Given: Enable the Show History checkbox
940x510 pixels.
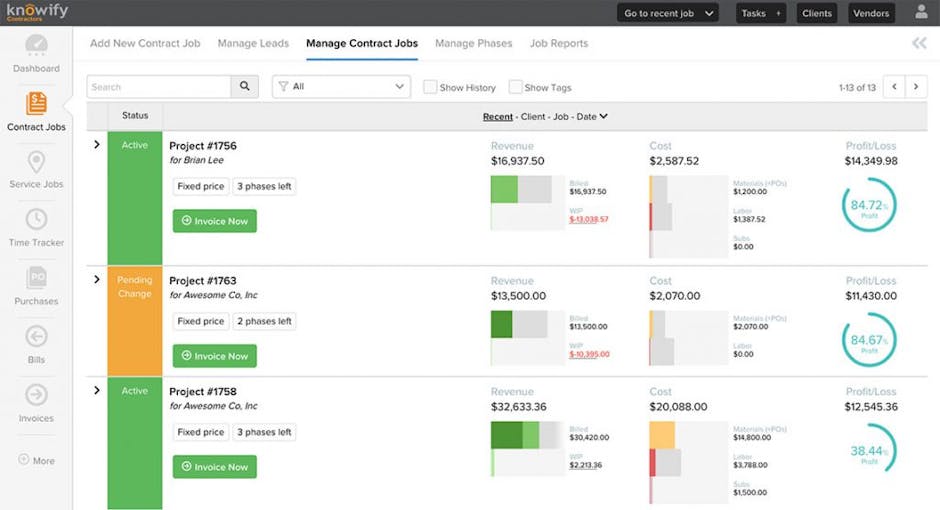Looking at the screenshot, I should point(430,87).
